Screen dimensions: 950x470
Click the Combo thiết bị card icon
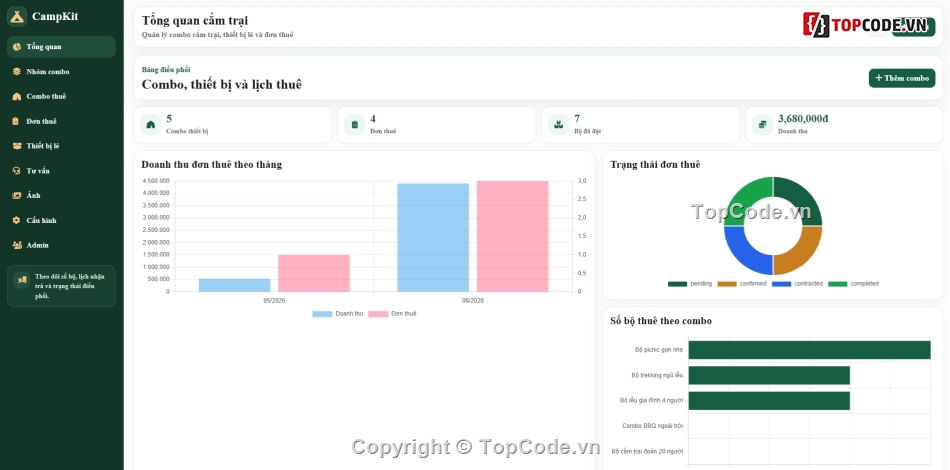151,125
